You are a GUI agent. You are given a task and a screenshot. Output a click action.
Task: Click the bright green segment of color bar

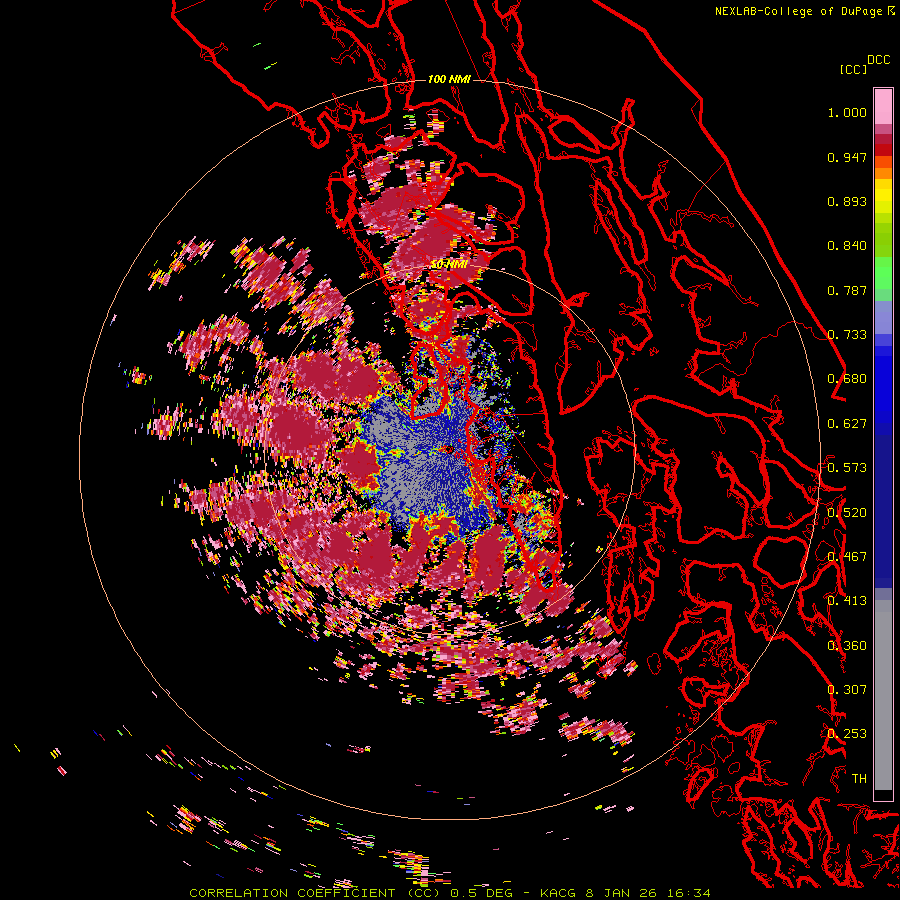click(883, 273)
